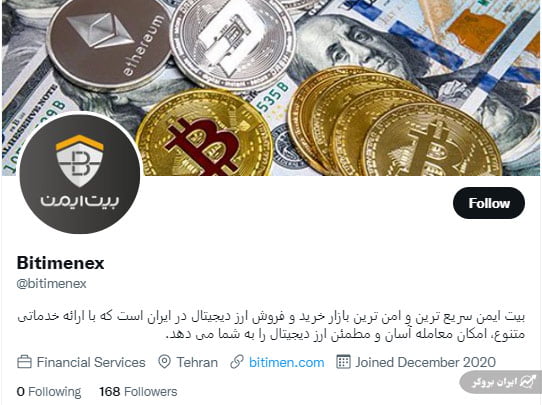Open the header banner at ethereum coin
Image resolution: width=542 pixels, height=405 pixels.
click(x=108, y=45)
